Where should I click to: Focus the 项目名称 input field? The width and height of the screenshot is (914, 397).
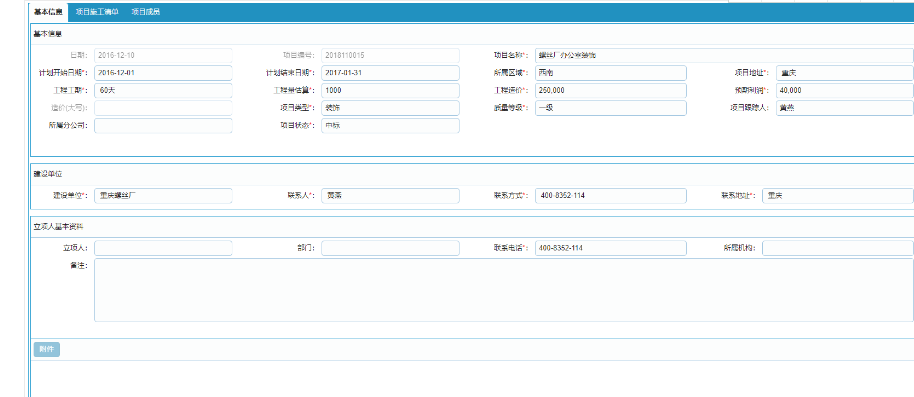724,55
